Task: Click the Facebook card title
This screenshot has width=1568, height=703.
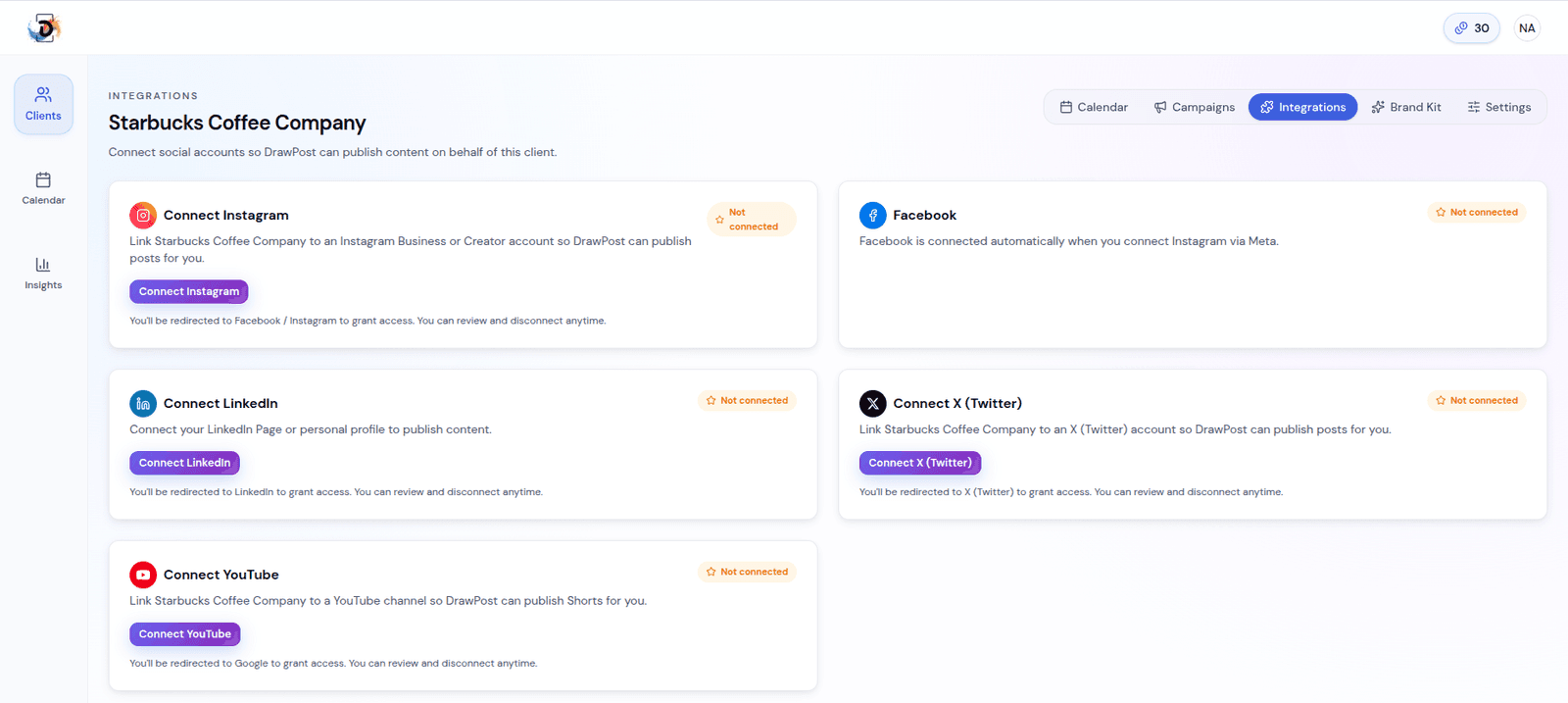Action: (x=924, y=215)
